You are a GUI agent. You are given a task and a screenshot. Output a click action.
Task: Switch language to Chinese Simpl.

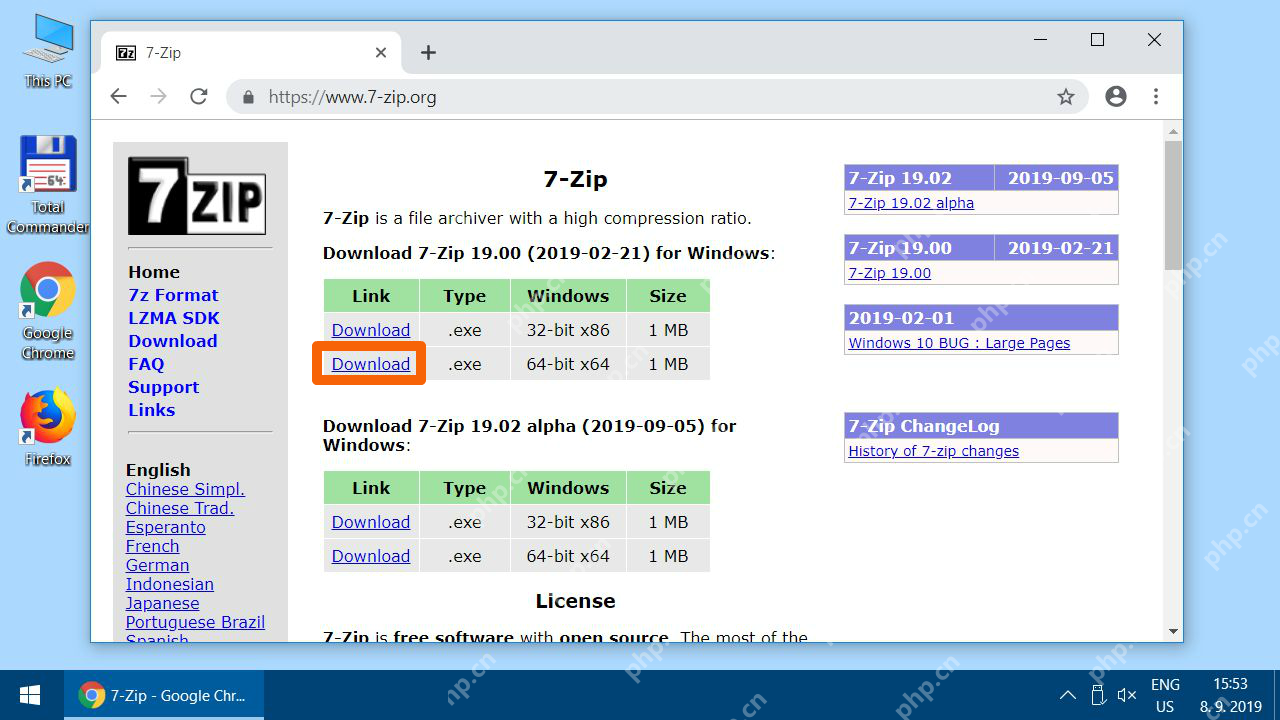(x=185, y=489)
